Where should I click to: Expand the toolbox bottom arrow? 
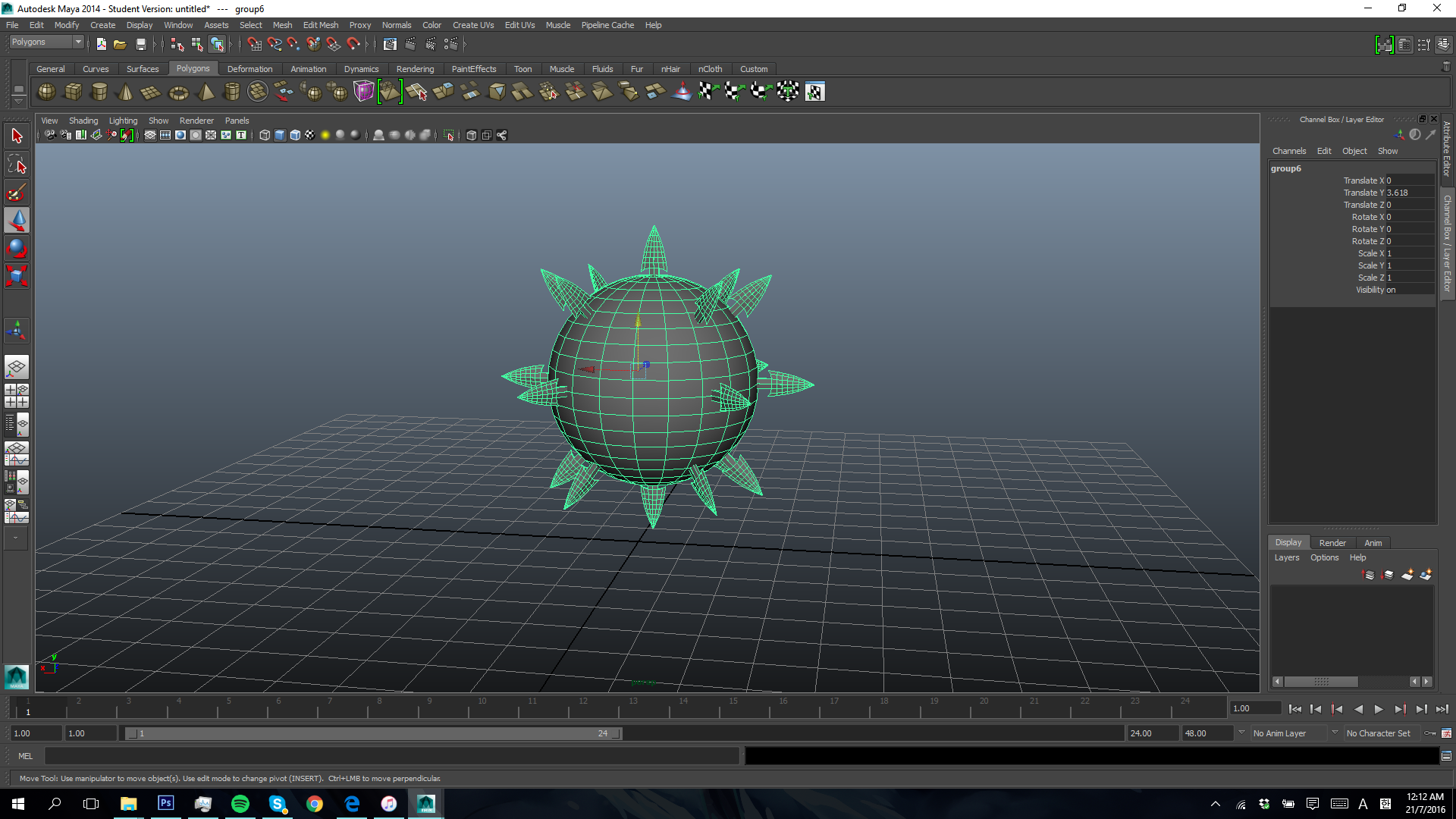coord(15,538)
